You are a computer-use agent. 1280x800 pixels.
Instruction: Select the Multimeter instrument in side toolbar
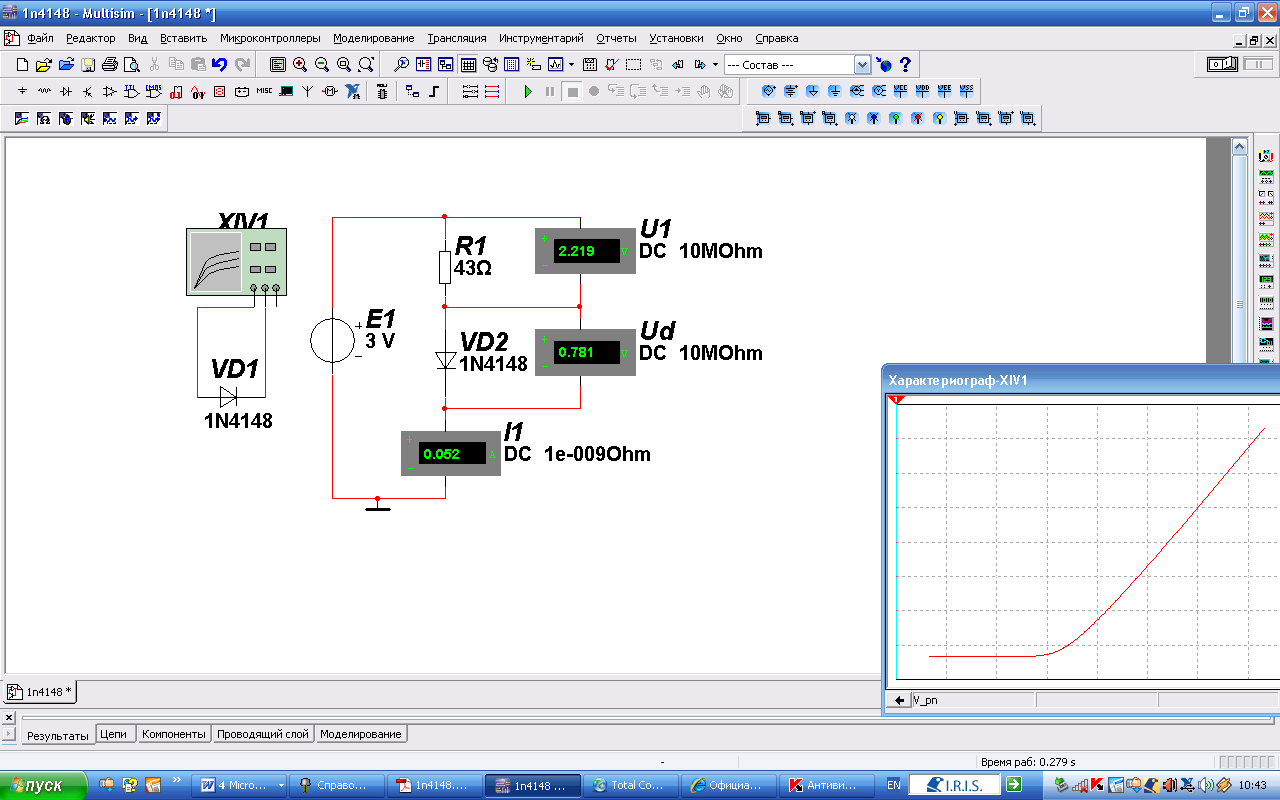[1266, 156]
